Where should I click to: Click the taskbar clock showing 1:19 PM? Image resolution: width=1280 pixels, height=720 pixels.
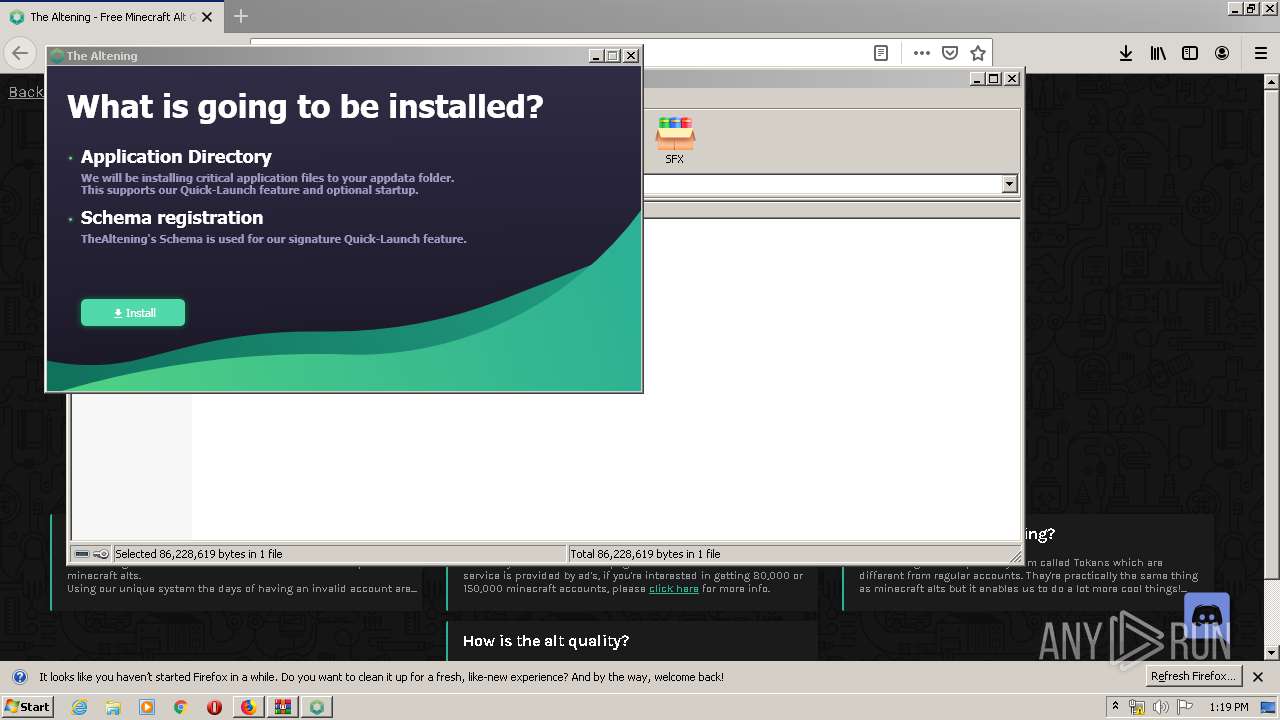click(x=1229, y=707)
